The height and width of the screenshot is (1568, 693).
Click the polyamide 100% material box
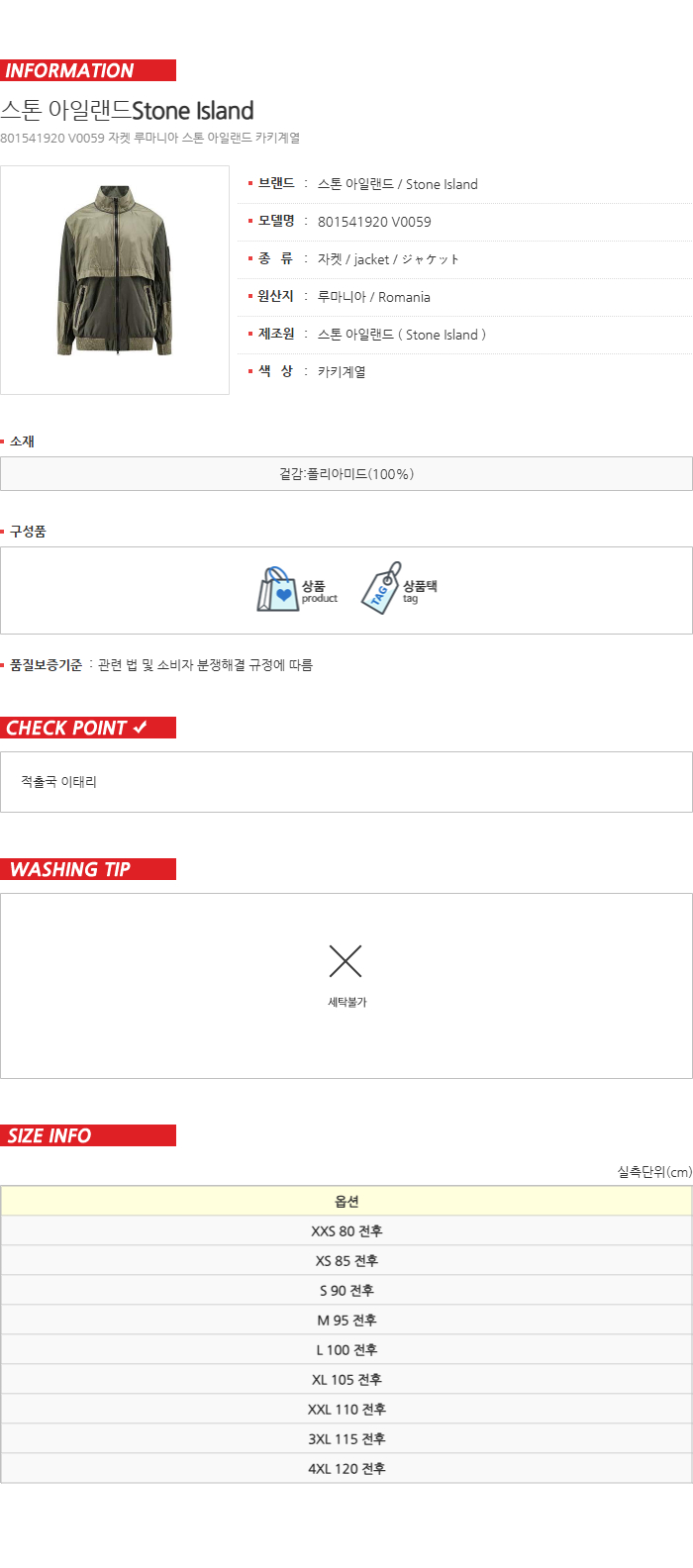click(x=346, y=473)
